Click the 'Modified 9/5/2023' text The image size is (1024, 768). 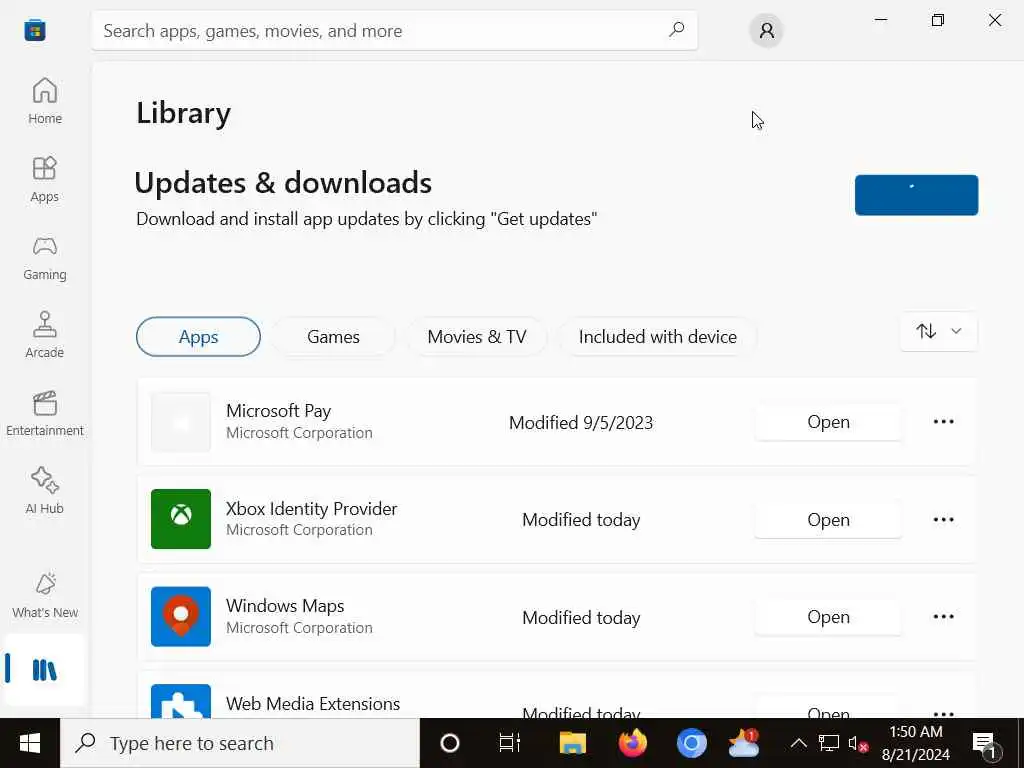coord(581,423)
